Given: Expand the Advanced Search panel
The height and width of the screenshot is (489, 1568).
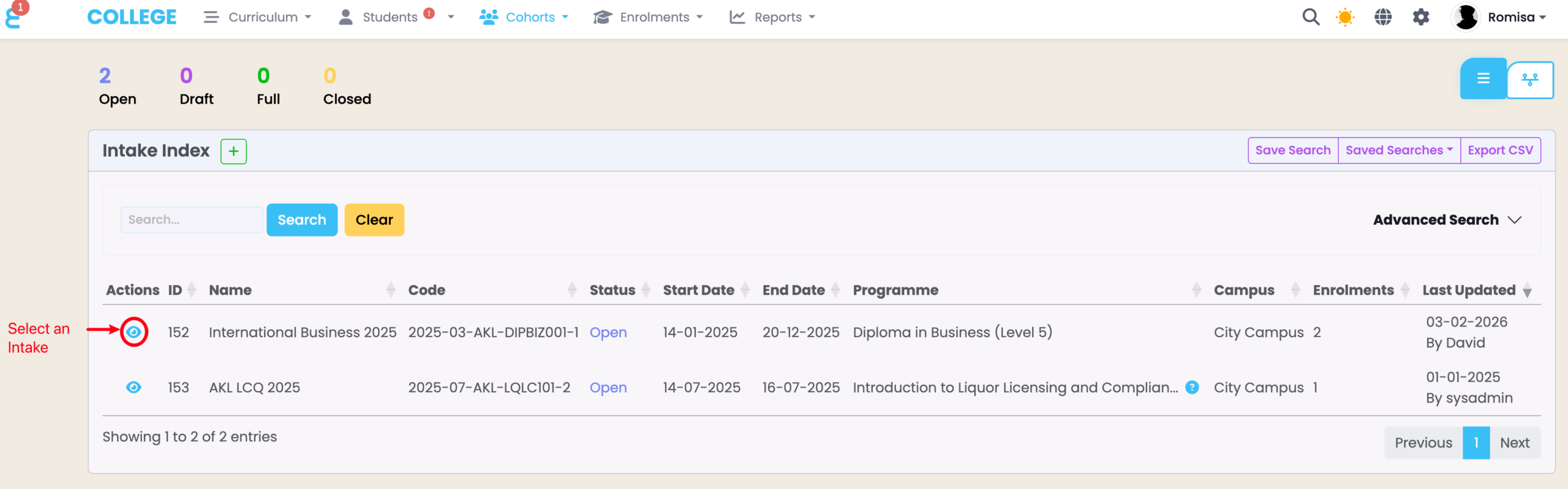Looking at the screenshot, I should click(x=1447, y=220).
